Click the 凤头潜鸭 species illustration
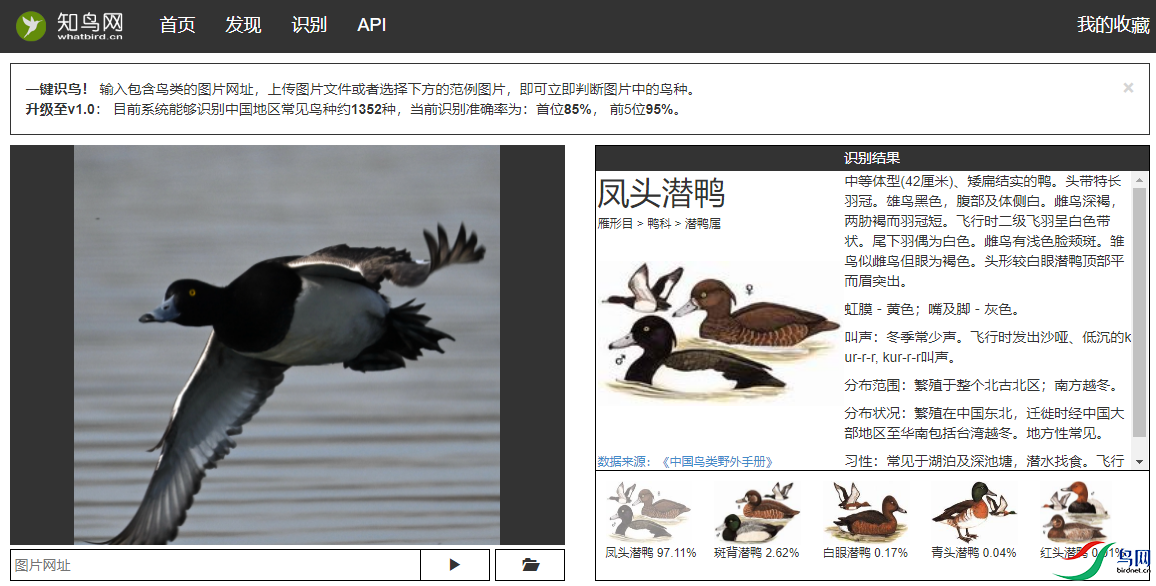The width and height of the screenshot is (1156, 586). click(x=718, y=330)
